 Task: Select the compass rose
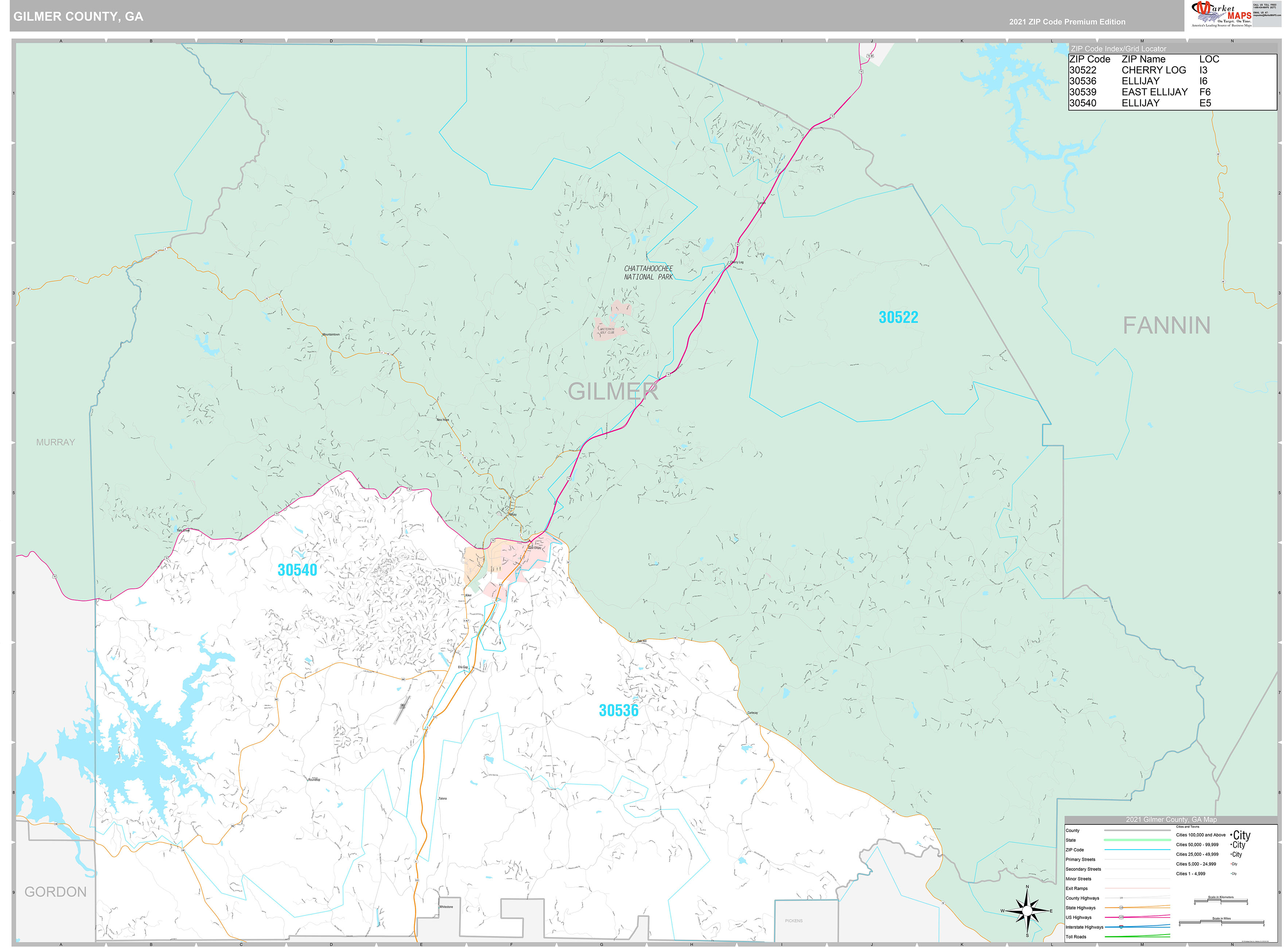[1027, 910]
